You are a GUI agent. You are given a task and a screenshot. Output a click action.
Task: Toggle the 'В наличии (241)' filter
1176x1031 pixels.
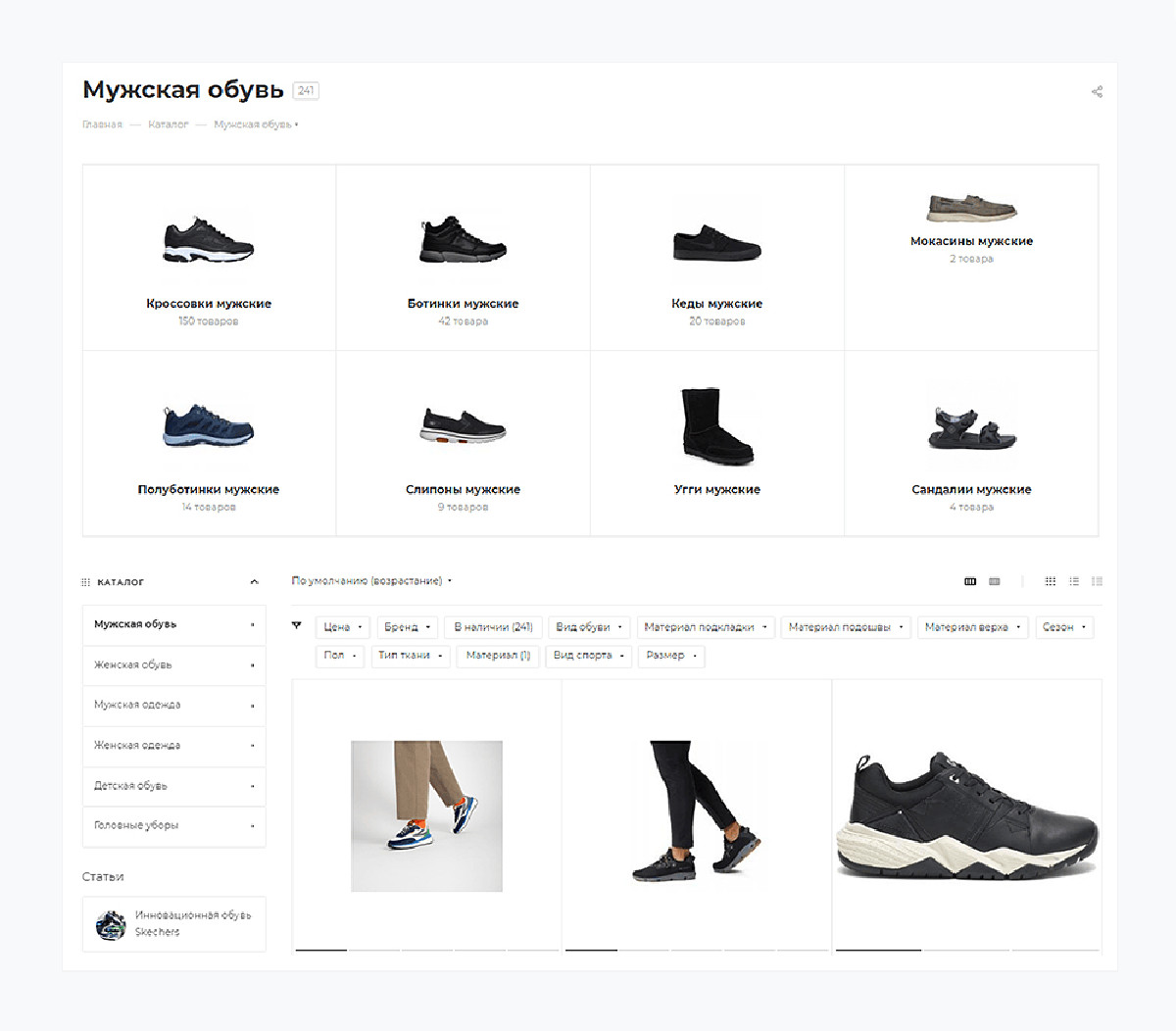[493, 627]
